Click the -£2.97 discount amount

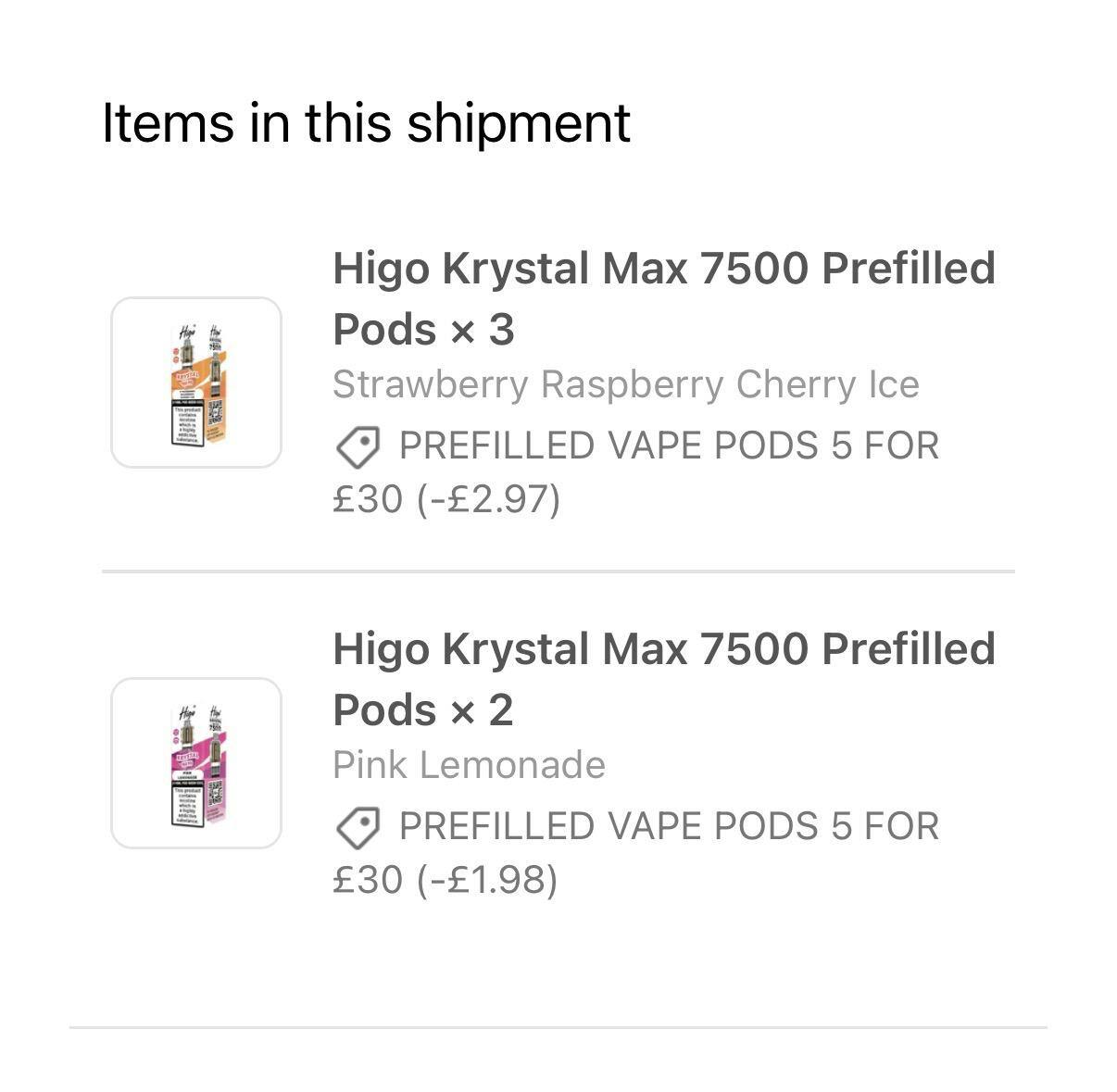[x=489, y=500]
